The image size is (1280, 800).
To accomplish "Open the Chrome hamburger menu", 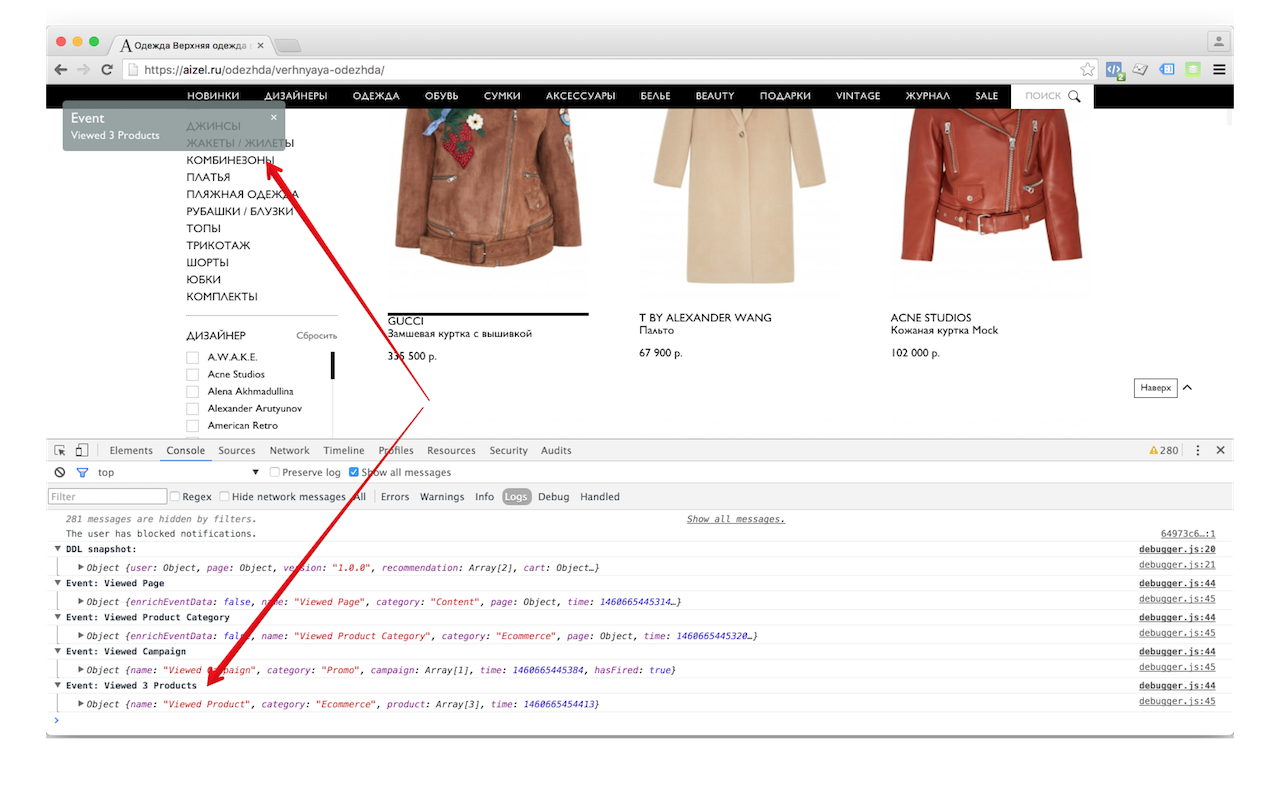I will (1219, 70).
